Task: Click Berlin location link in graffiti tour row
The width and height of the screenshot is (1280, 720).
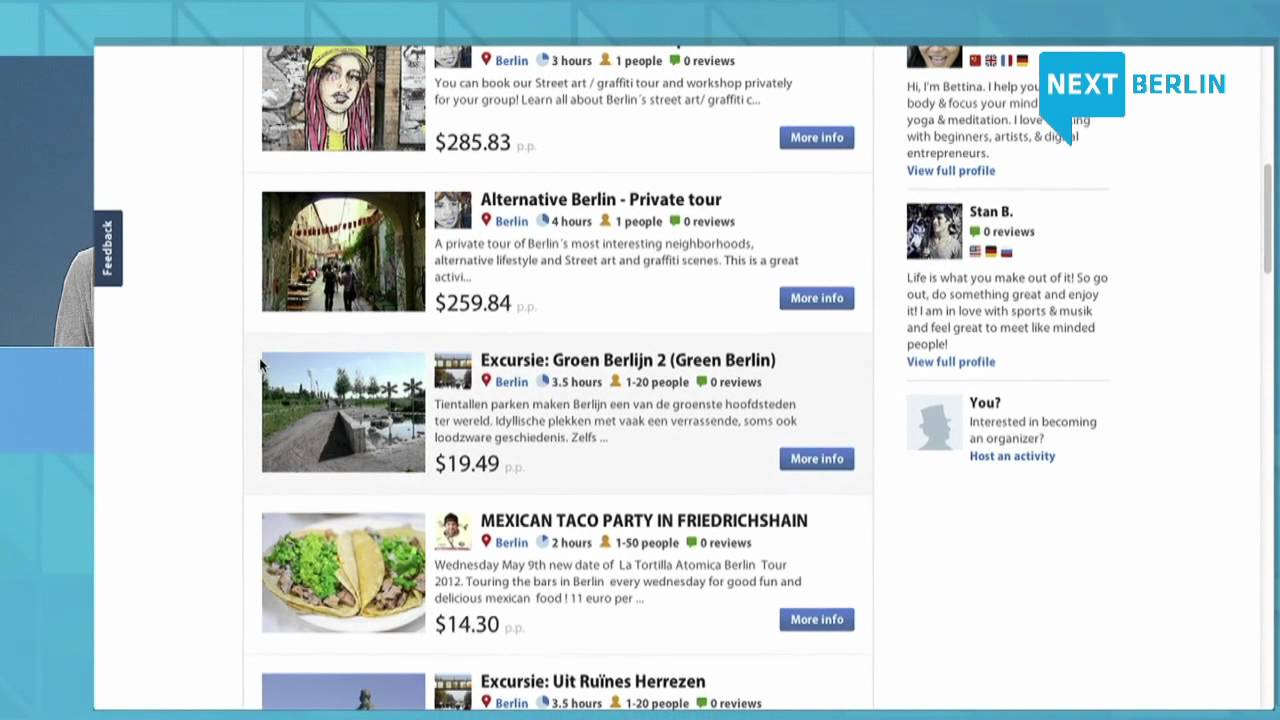Action: pos(511,61)
